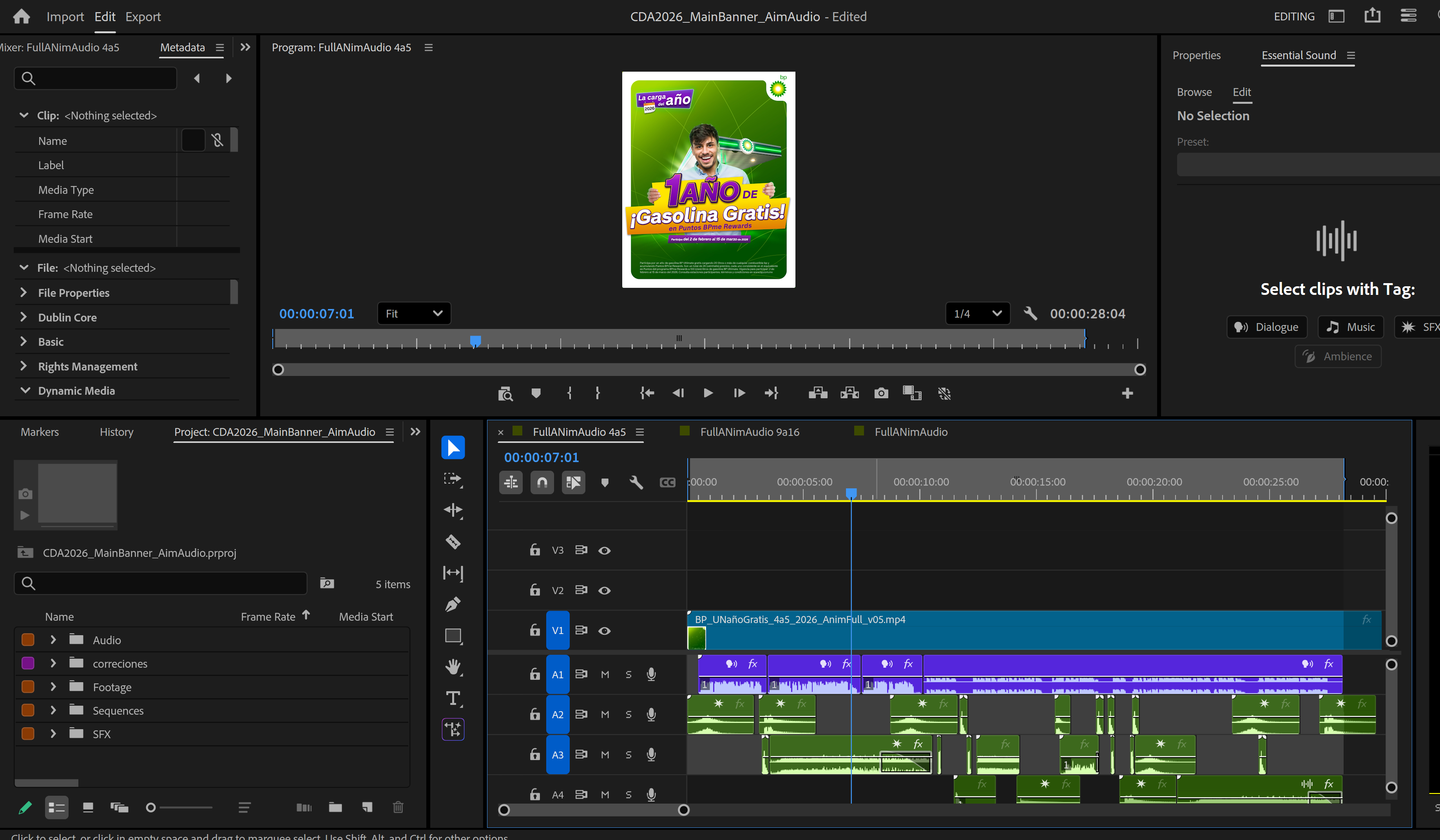Select the Hand tool
Image resolution: width=1440 pixels, height=840 pixels.
[453, 667]
